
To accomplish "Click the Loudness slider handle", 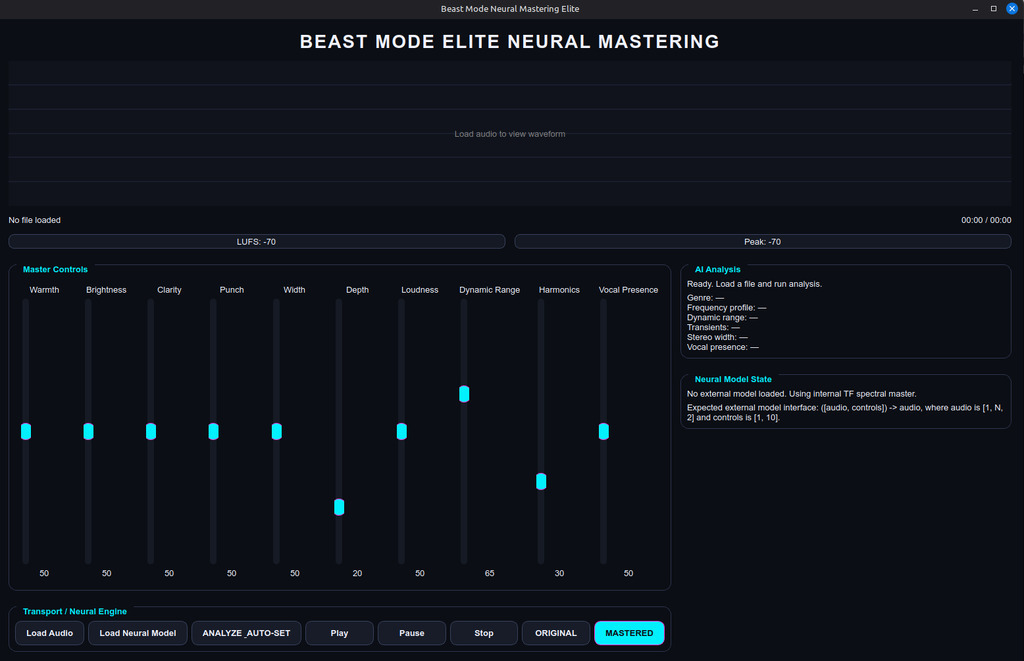I will coord(401,431).
